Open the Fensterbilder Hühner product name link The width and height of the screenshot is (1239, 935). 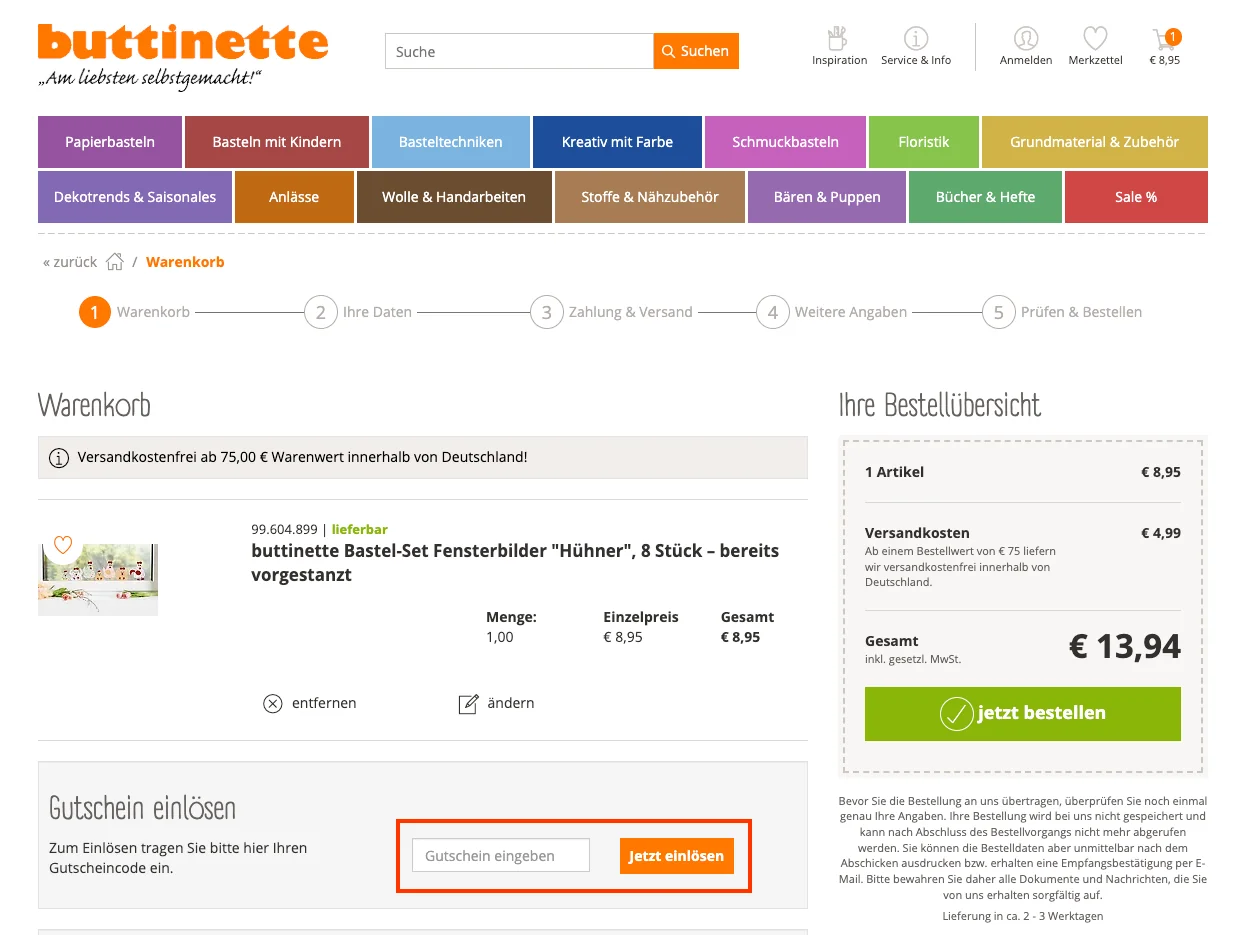[513, 562]
